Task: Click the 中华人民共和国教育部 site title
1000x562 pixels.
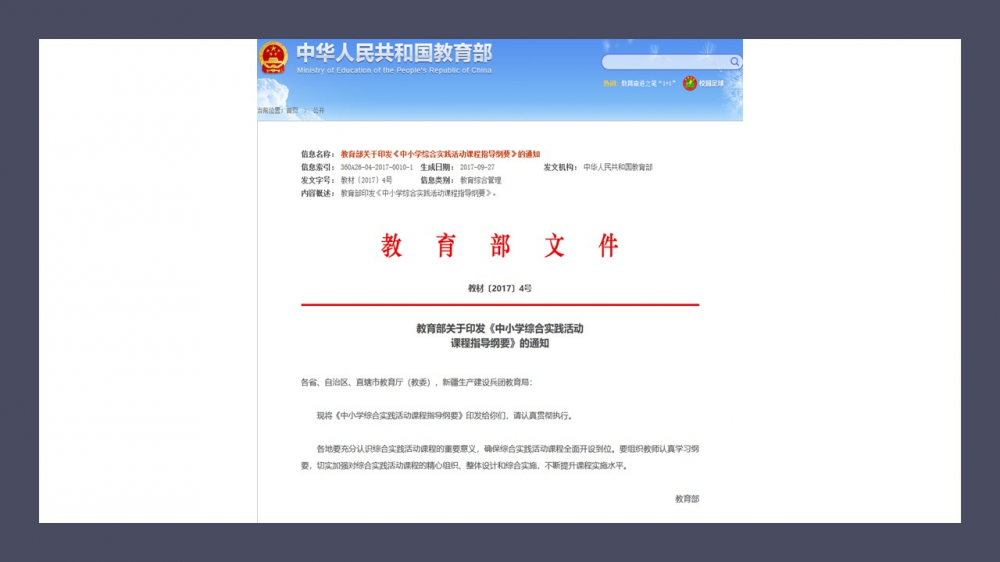Action: coord(394,52)
